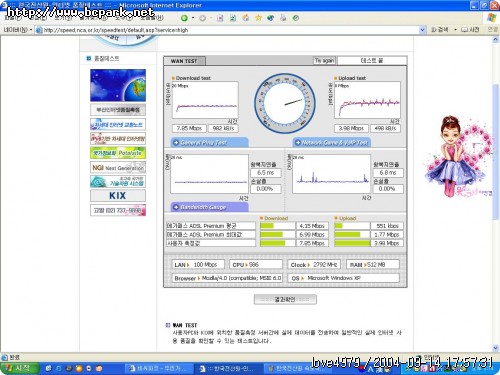Click the Network Game & VoIP Test icon

(298, 143)
